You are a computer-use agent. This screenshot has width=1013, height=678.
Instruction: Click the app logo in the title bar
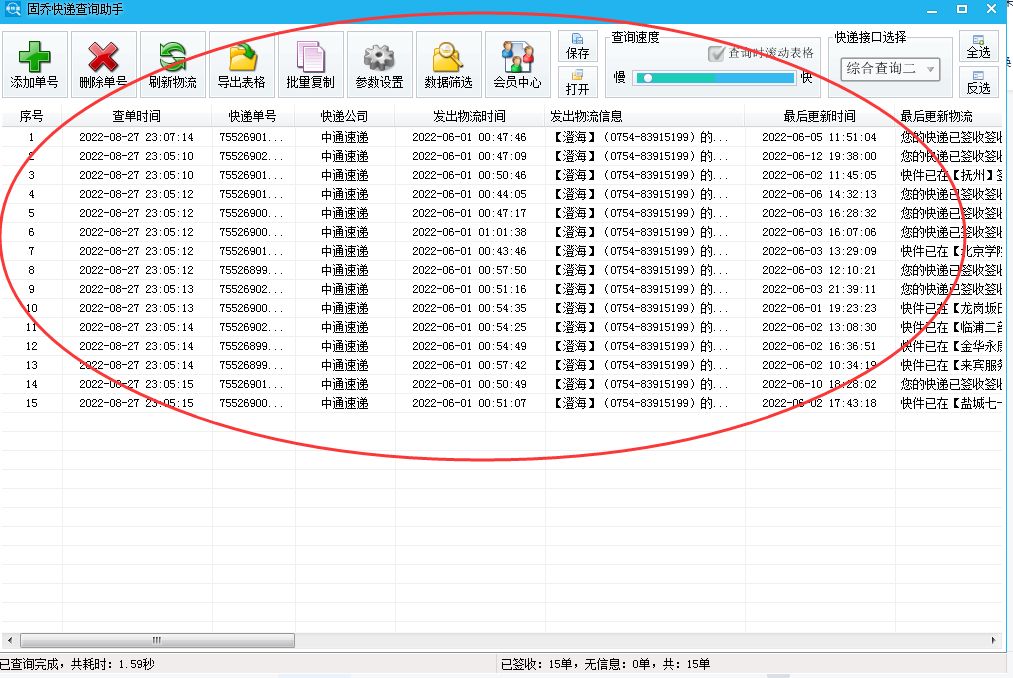pos(11,9)
